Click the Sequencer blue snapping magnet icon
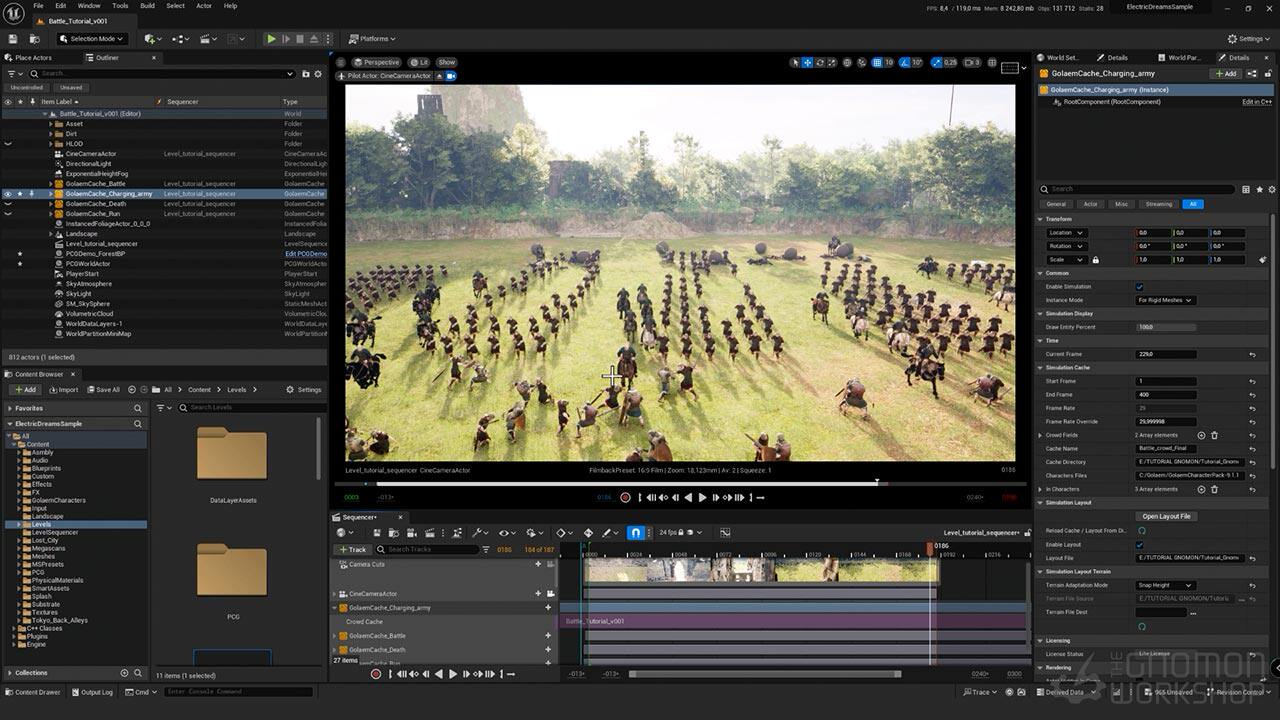The width and height of the screenshot is (1280, 720). coord(636,533)
